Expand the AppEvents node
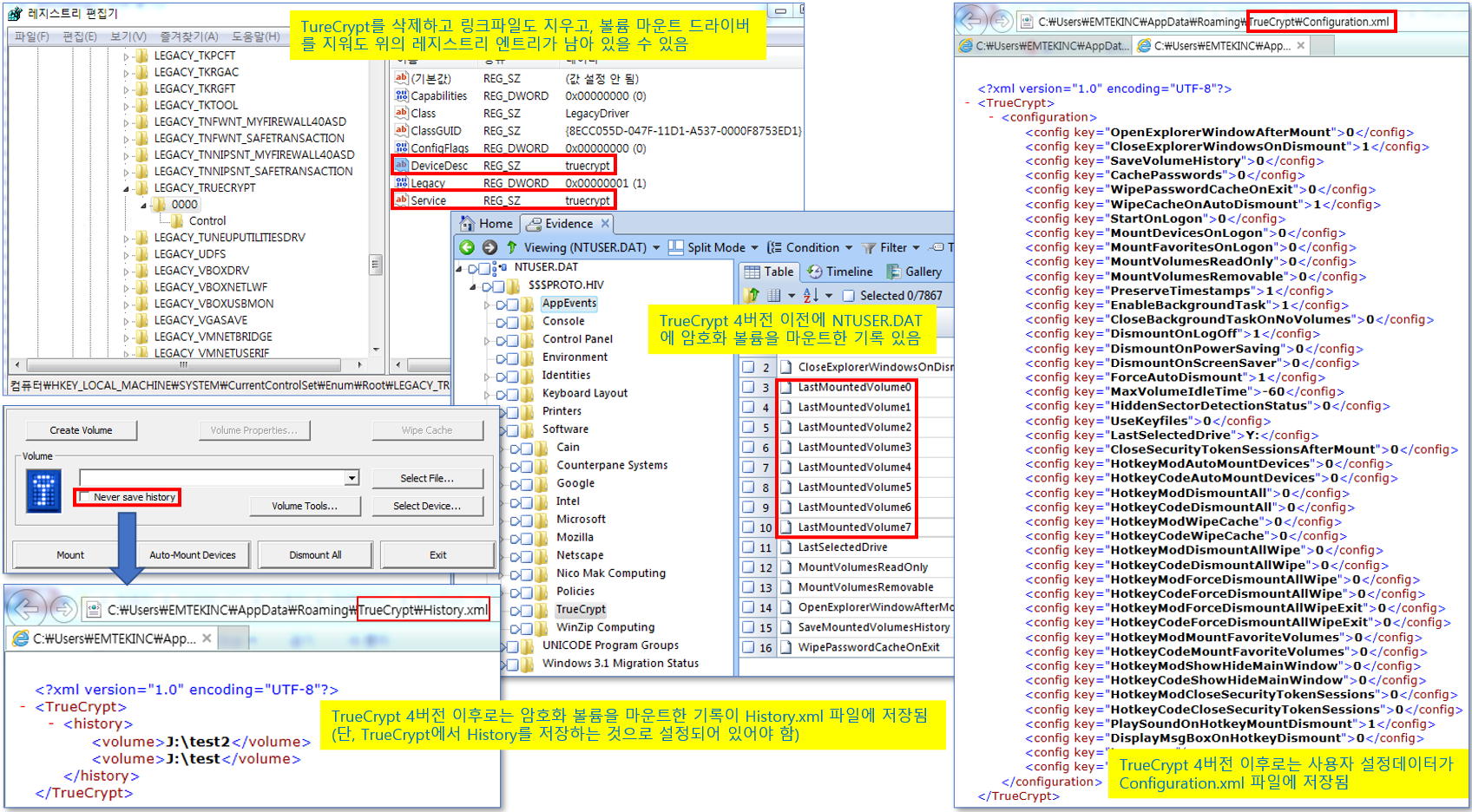 pos(487,304)
